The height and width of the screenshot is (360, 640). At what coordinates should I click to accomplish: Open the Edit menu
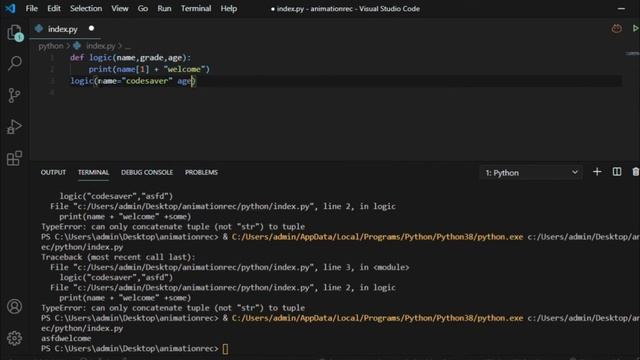point(53,9)
